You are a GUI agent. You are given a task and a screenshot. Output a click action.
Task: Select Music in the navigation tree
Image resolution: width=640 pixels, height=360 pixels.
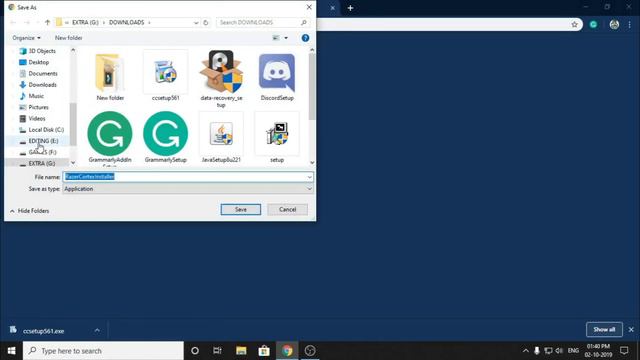(x=31, y=96)
